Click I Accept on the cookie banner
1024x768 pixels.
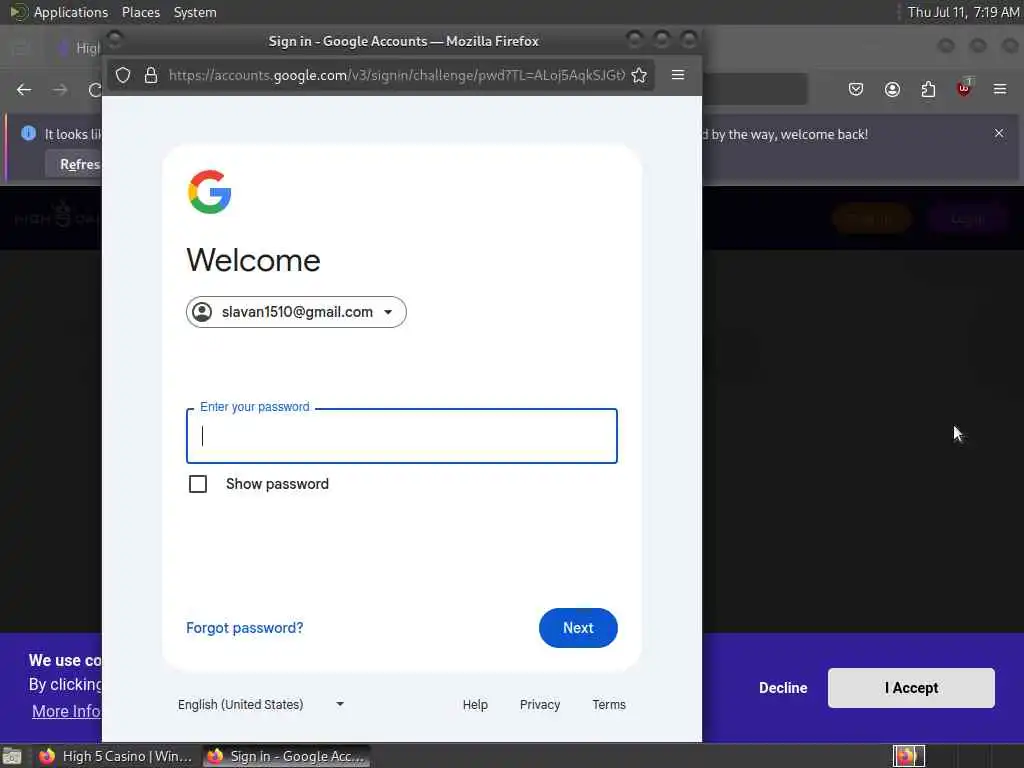click(911, 688)
